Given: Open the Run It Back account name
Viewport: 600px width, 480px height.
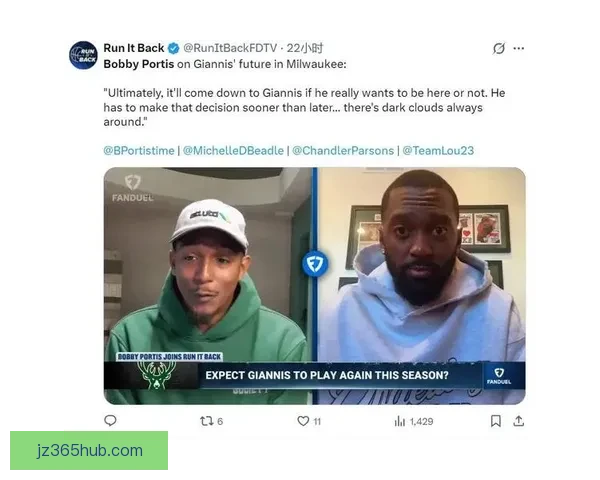Looking at the screenshot, I should click(134, 48).
